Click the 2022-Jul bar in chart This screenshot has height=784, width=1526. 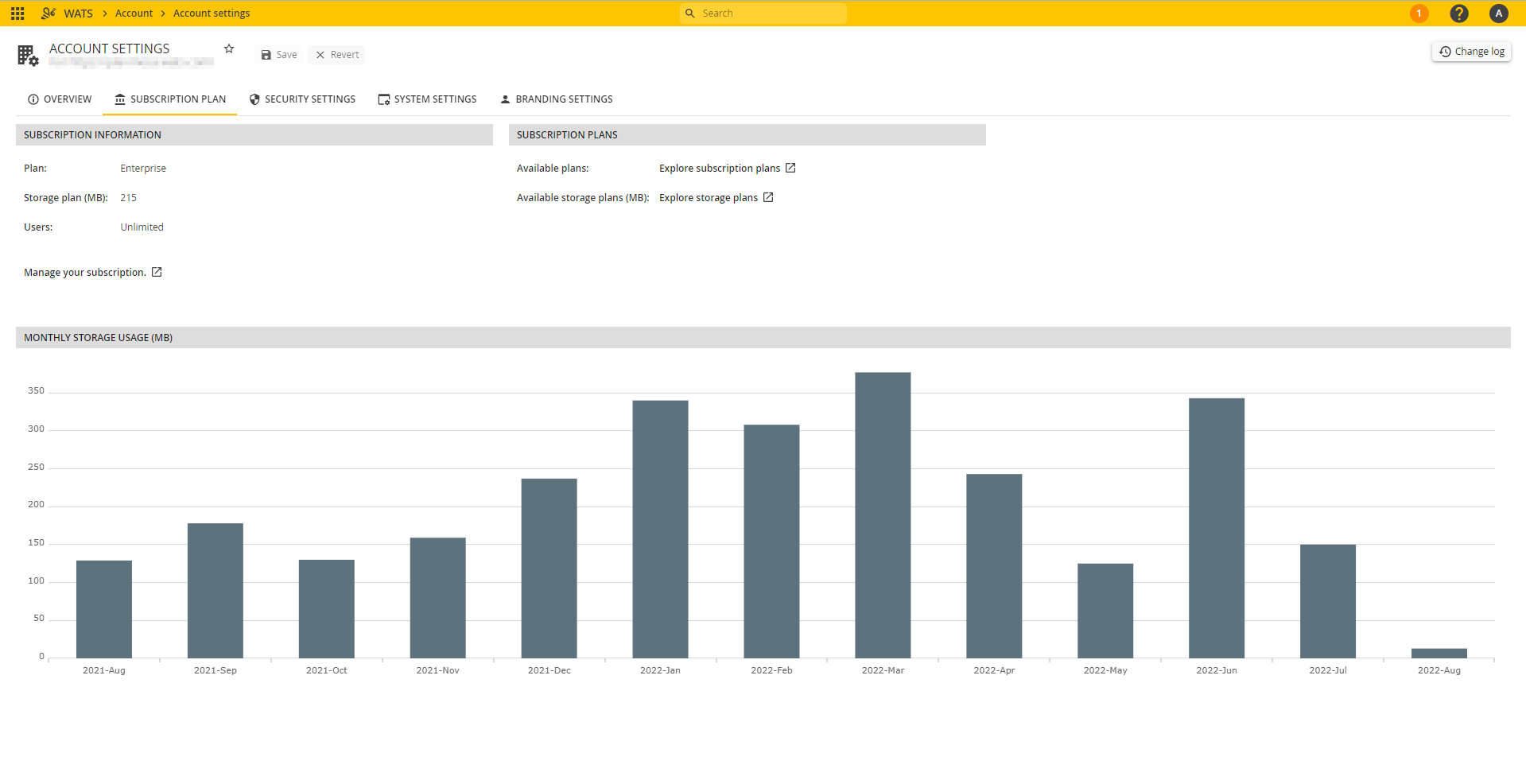pos(1328,601)
